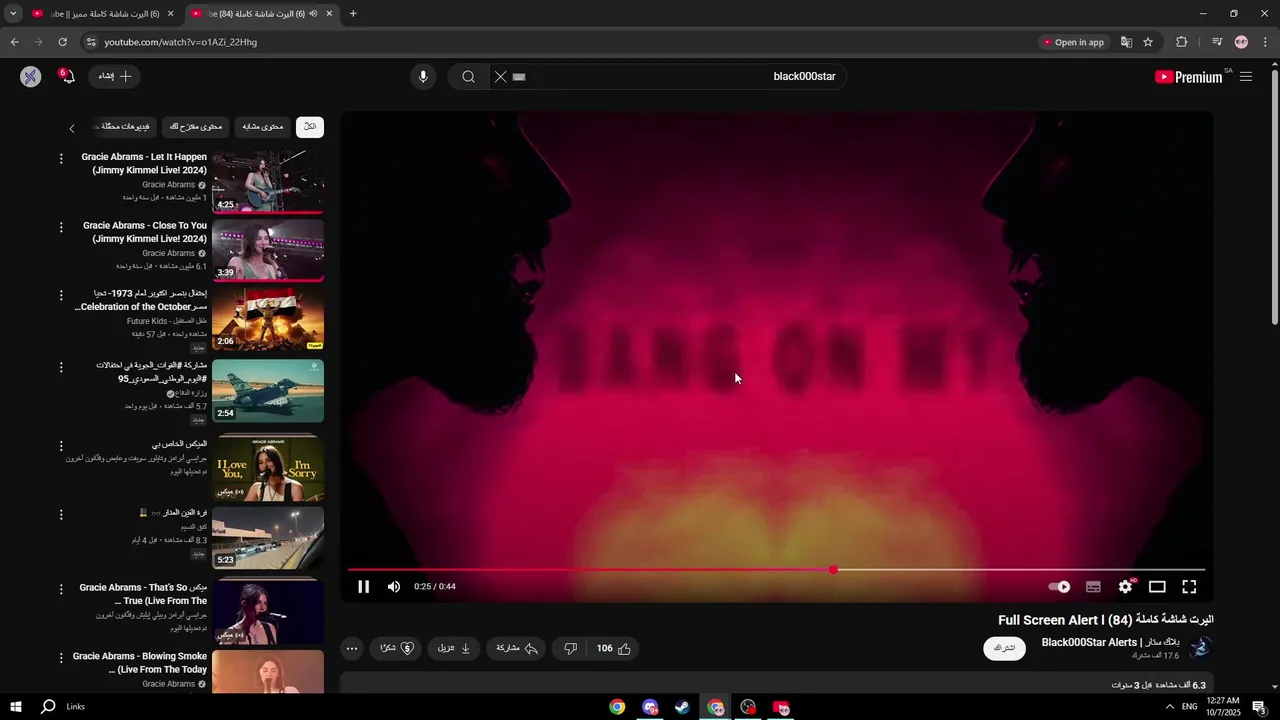Image resolution: width=1280 pixels, height=720 pixels.
Task: Open YouTube Premium home logo
Action: [1189, 77]
